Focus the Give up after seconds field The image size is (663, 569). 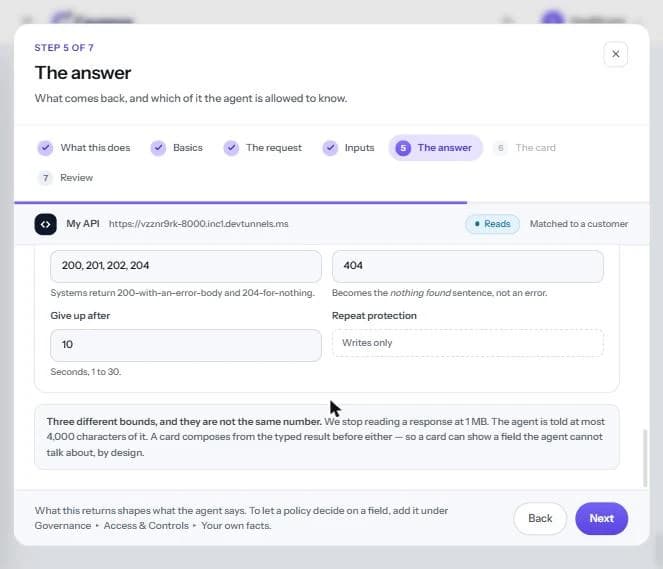click(x=186, y=345)
